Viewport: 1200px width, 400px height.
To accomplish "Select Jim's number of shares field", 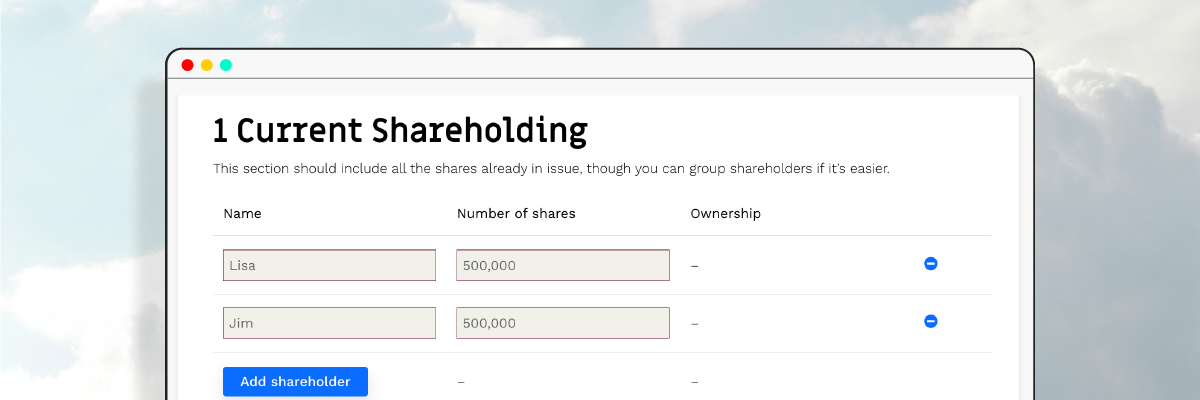I will click(x=563, y=323).
